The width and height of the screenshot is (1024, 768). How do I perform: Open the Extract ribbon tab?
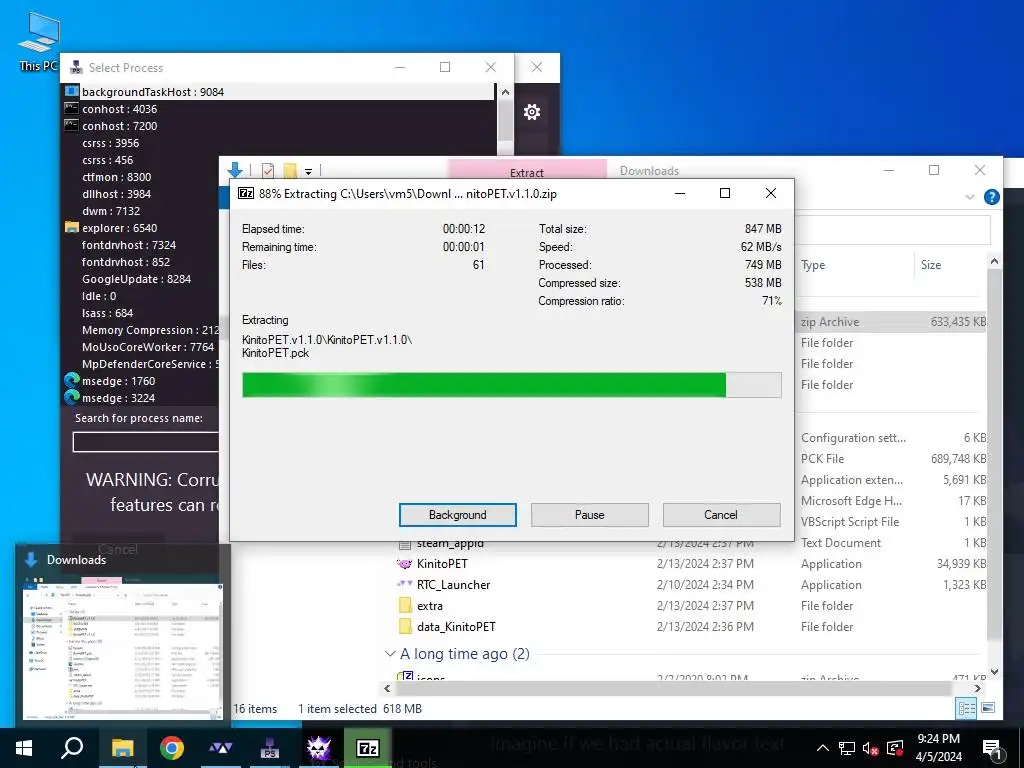click(526, 172)
